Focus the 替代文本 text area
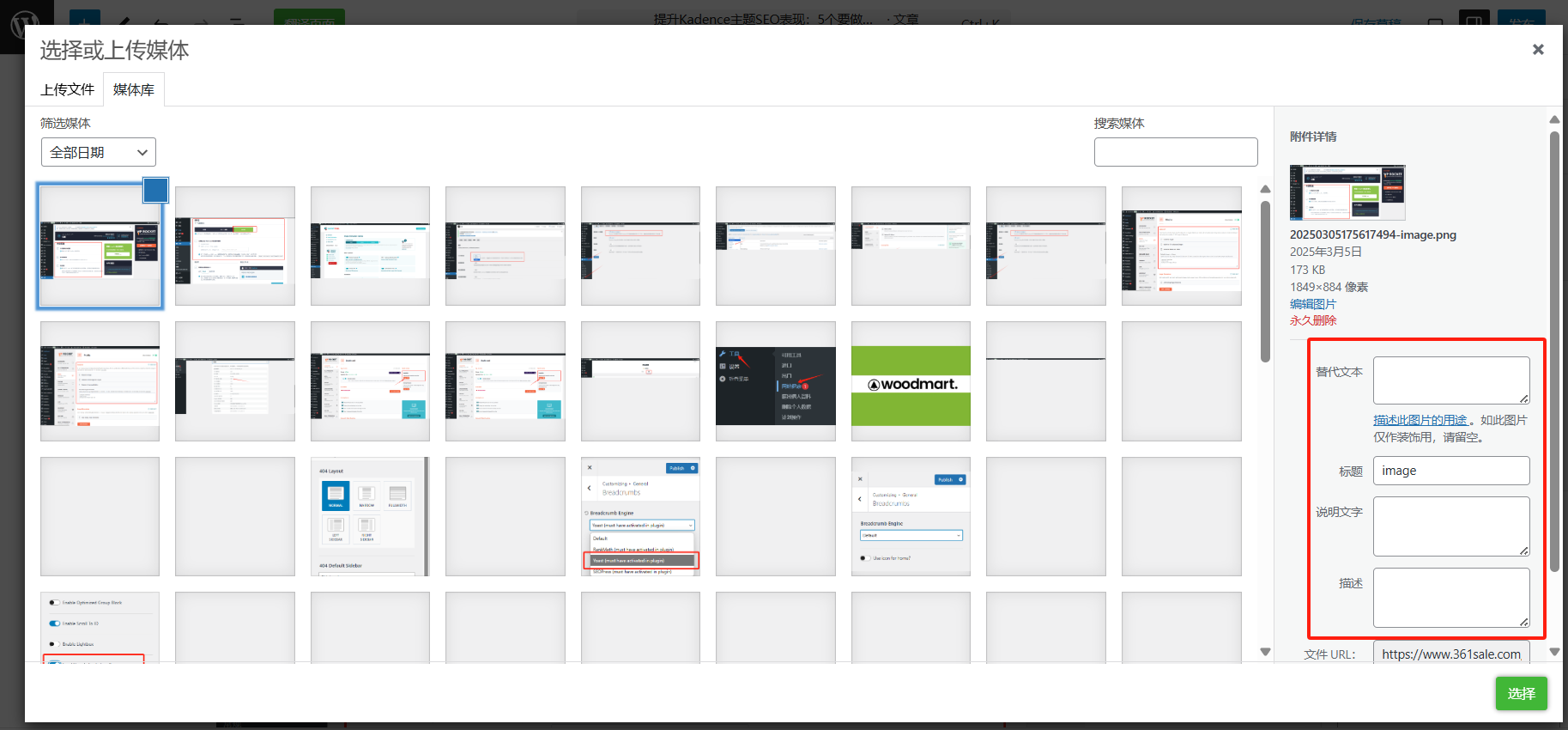 coord(1450,380)
